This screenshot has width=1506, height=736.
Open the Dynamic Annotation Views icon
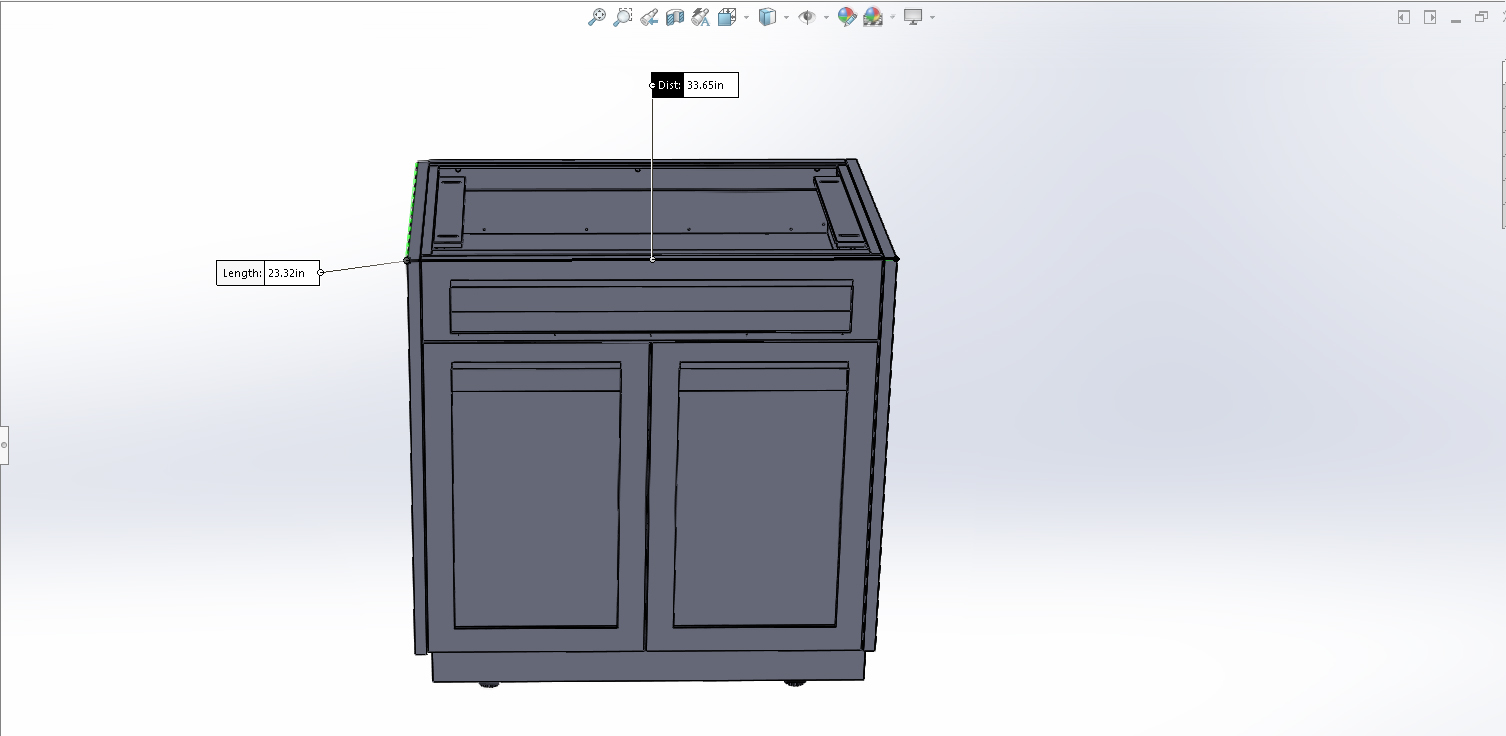[x=700, y=17]
